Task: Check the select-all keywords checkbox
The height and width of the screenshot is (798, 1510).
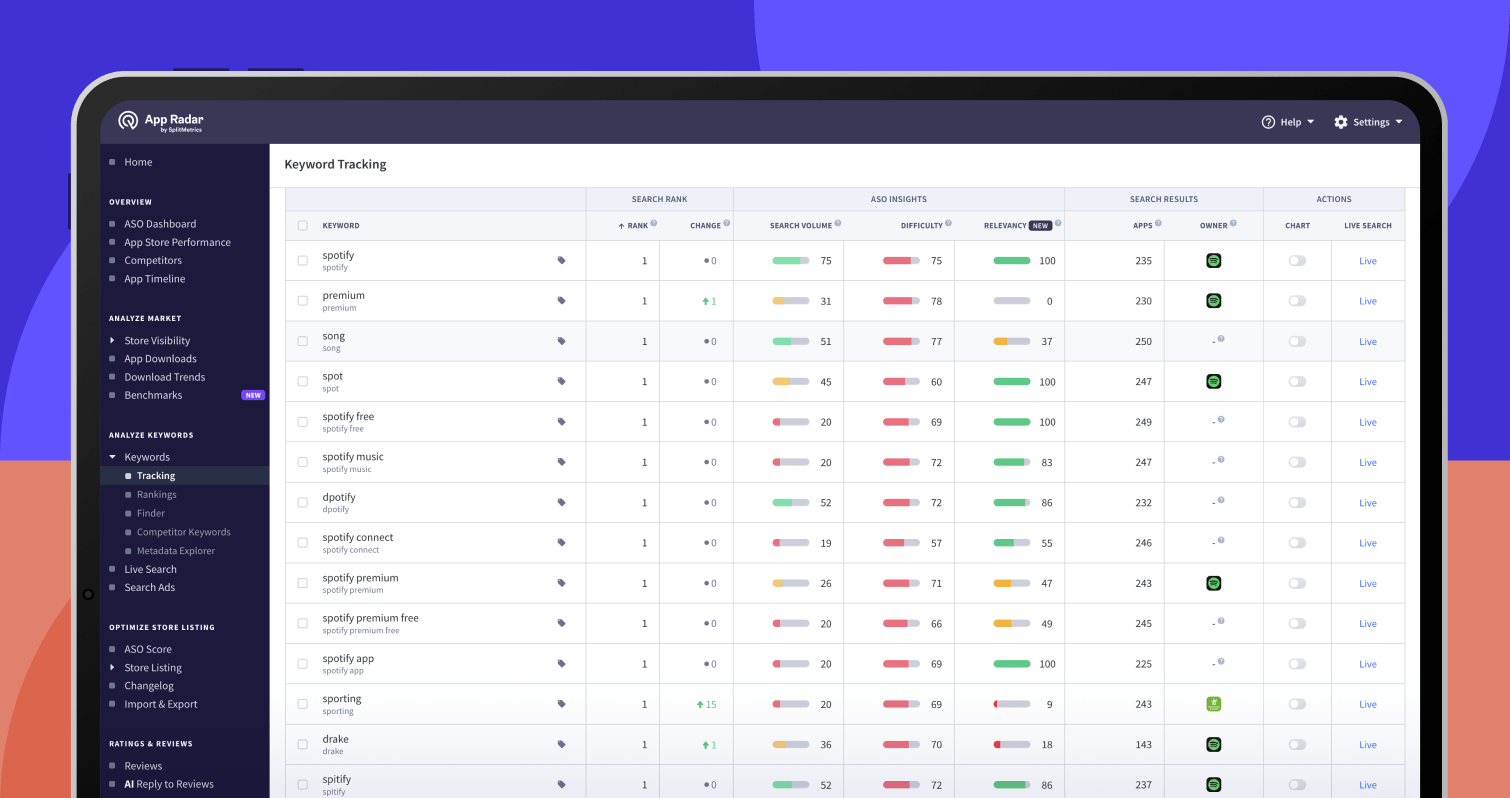Action: (x=303, y=226)
